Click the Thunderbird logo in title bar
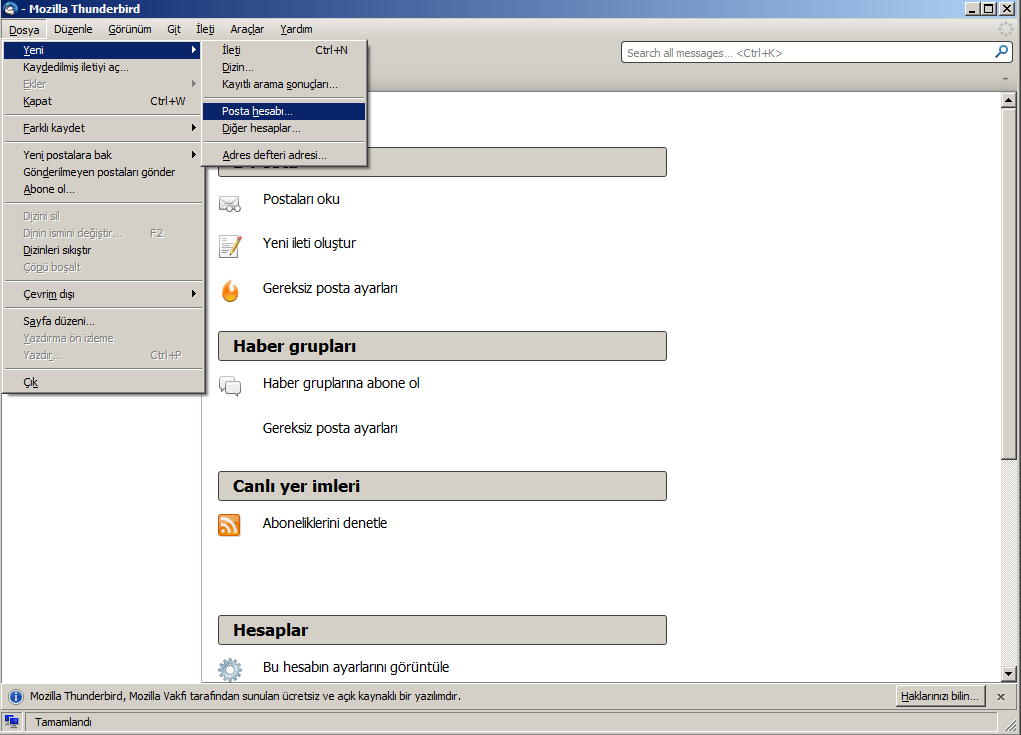The height and width of the screenshot is (735, 1021). [x=10, y=8]
